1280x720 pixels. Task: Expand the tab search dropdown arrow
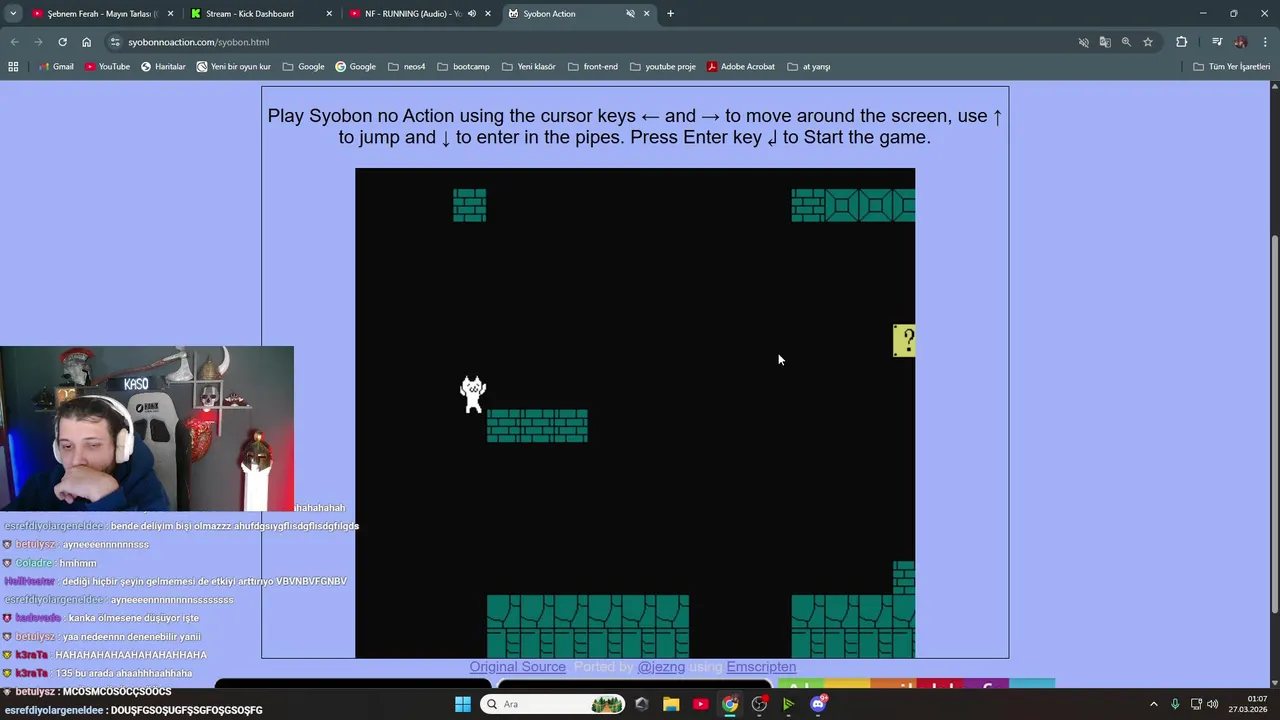(13, 14)
